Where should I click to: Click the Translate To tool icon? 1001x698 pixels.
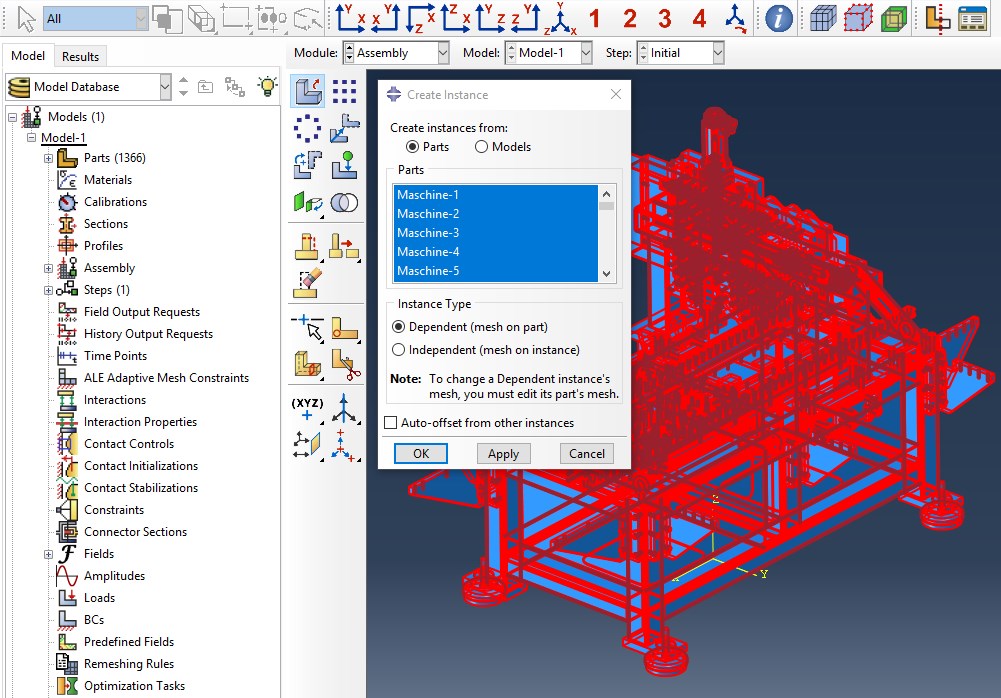coord(345,165)
